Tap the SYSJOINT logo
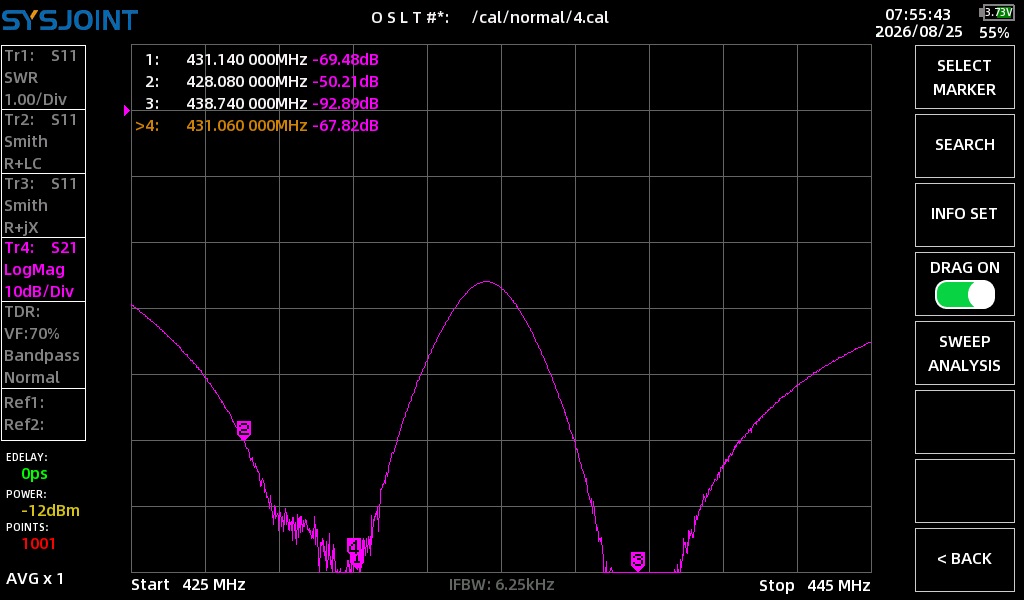The height and width of the screenshot is (600, 1024). [69, 20]
